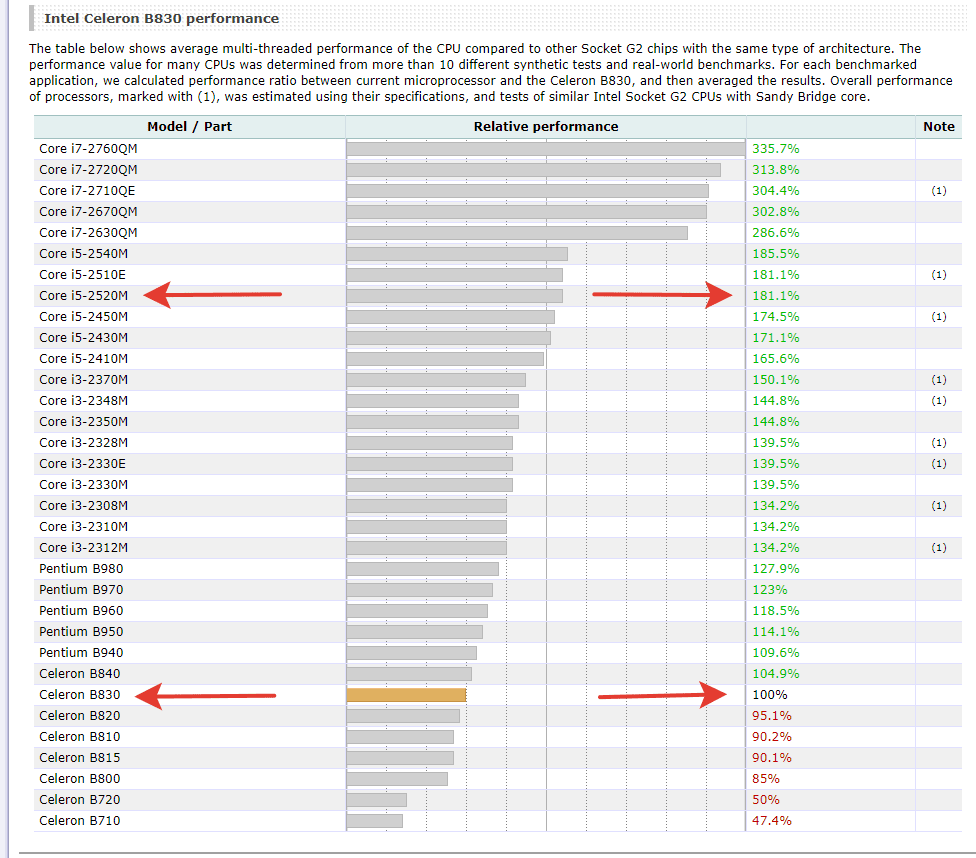Image resolution: width=976 pixels, height=858 pixels.
Task: Select the 185.5% performance value
Action: tap(776, 254)
